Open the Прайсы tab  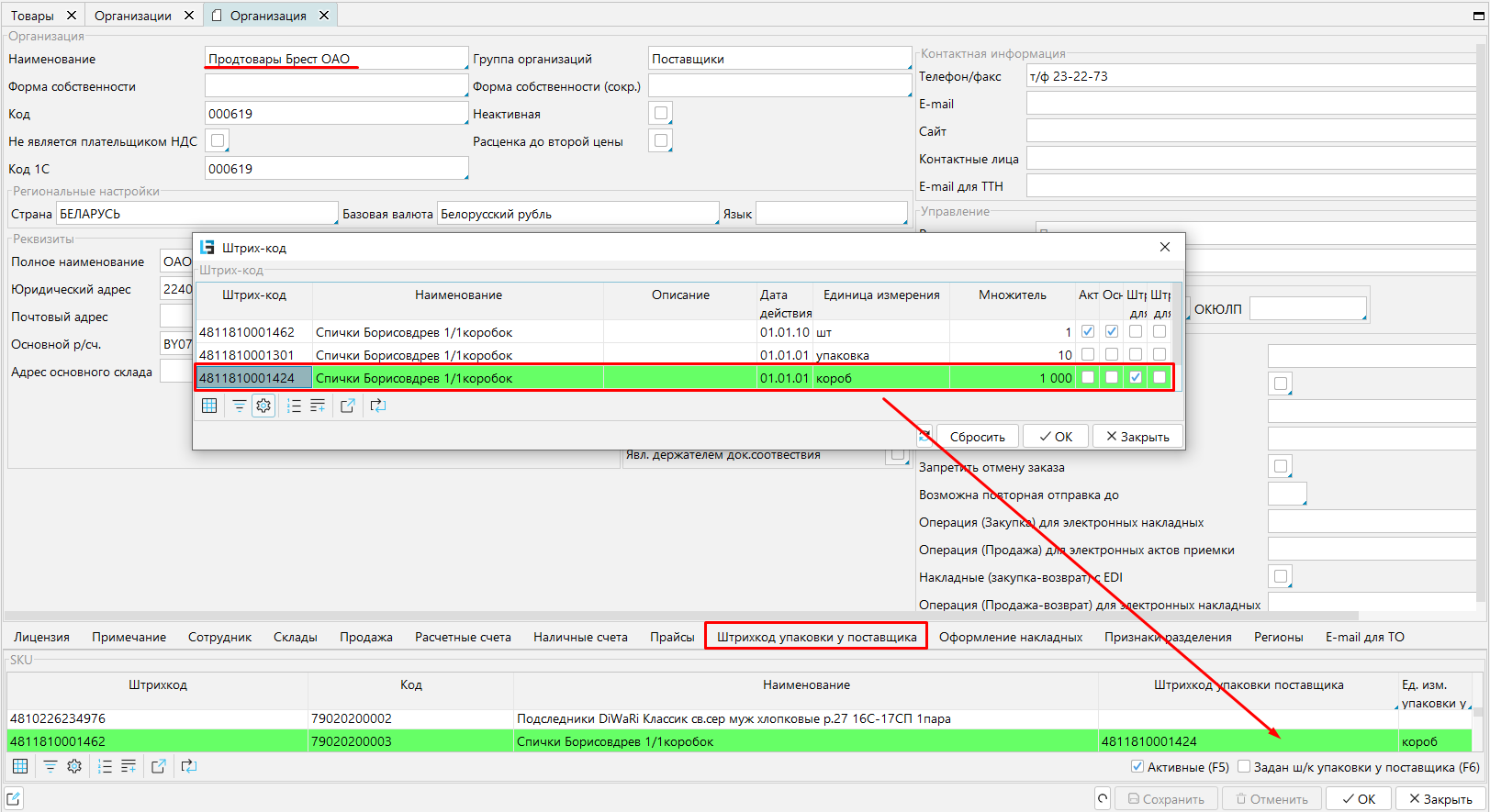click(672, 637)
